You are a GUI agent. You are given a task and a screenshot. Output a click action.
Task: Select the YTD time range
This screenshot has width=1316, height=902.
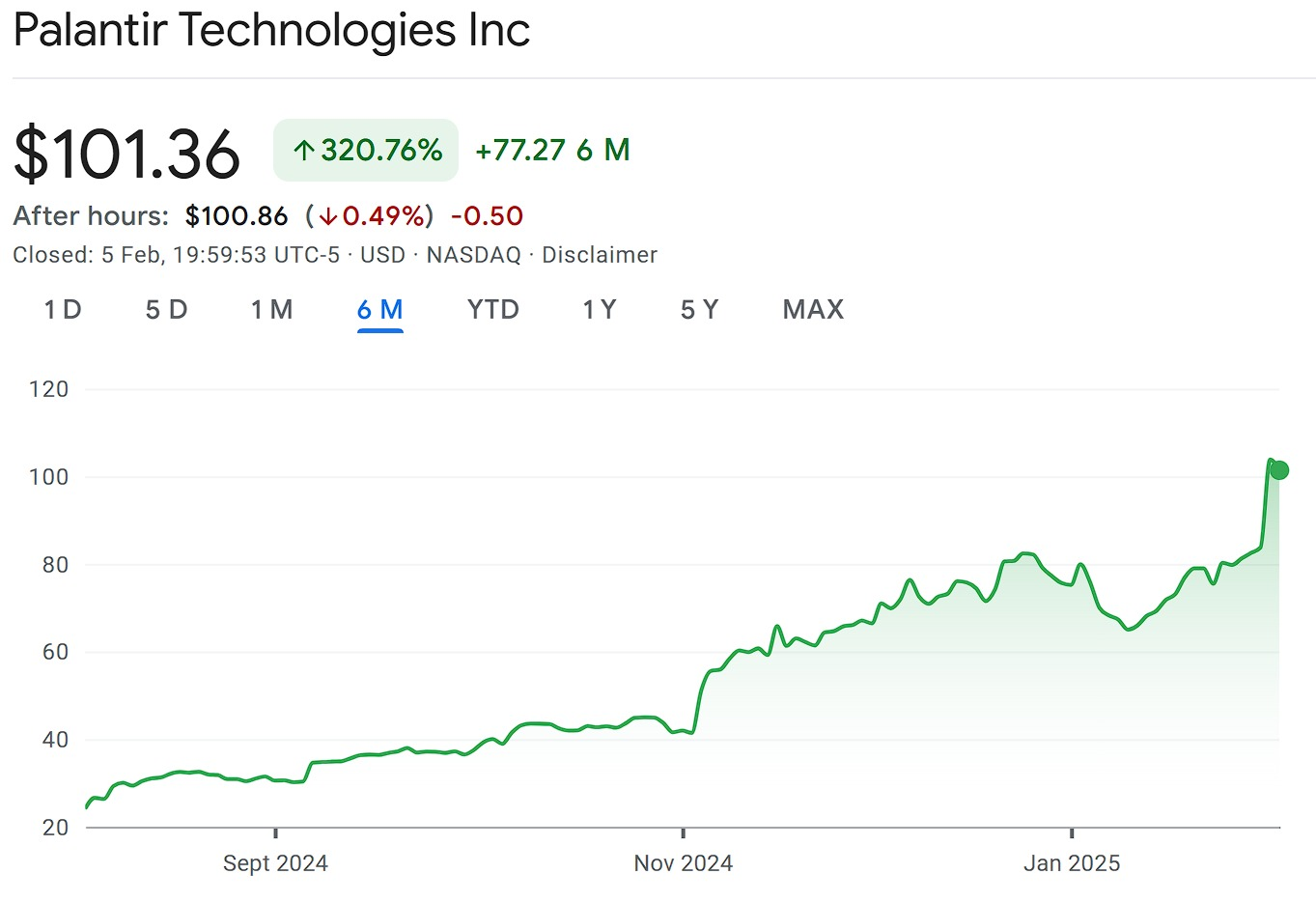coord(492,310)
